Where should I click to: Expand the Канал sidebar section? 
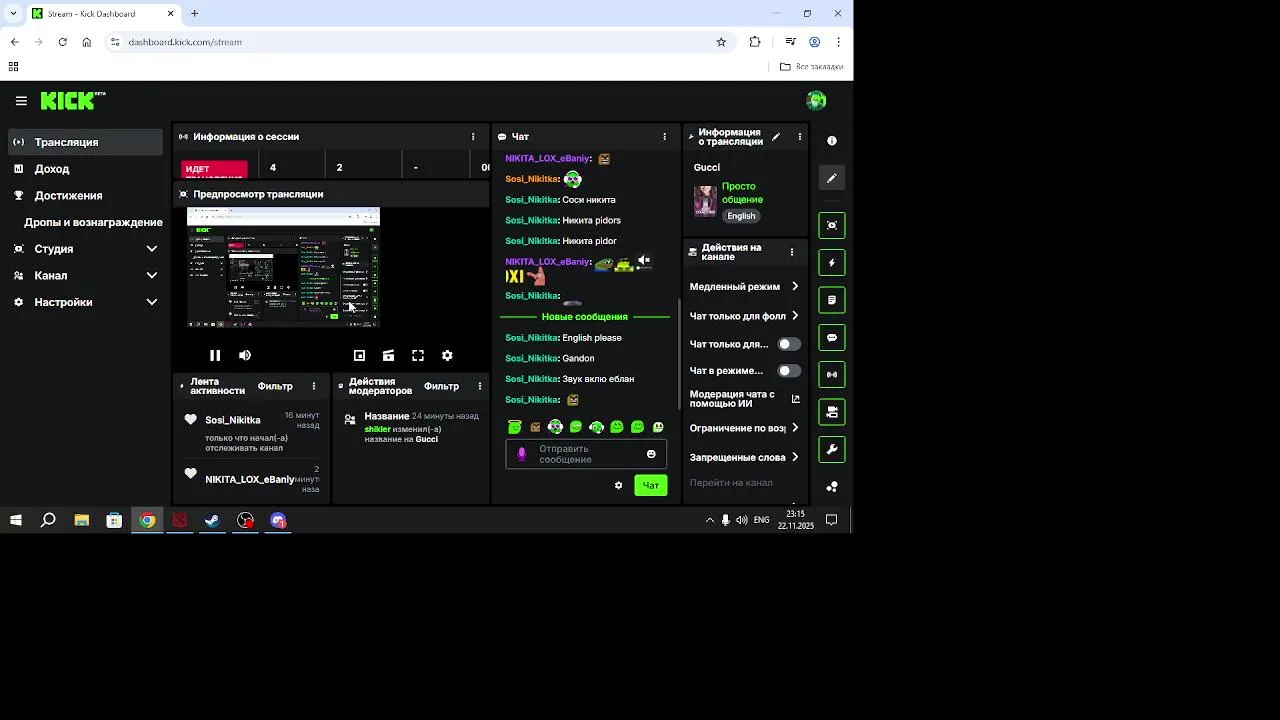(x=85, y=276)
